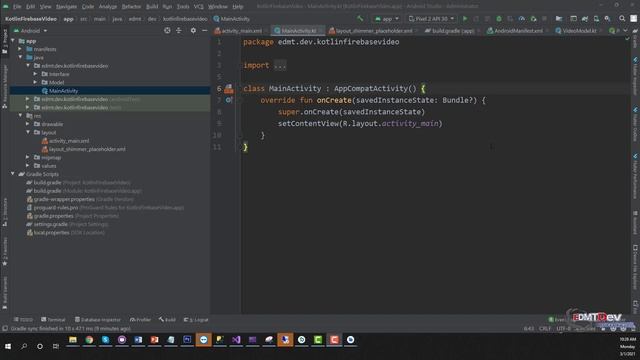Expand the mipmap folder
The height and width of the screenshot is (360, 640).
coord(28,157)
